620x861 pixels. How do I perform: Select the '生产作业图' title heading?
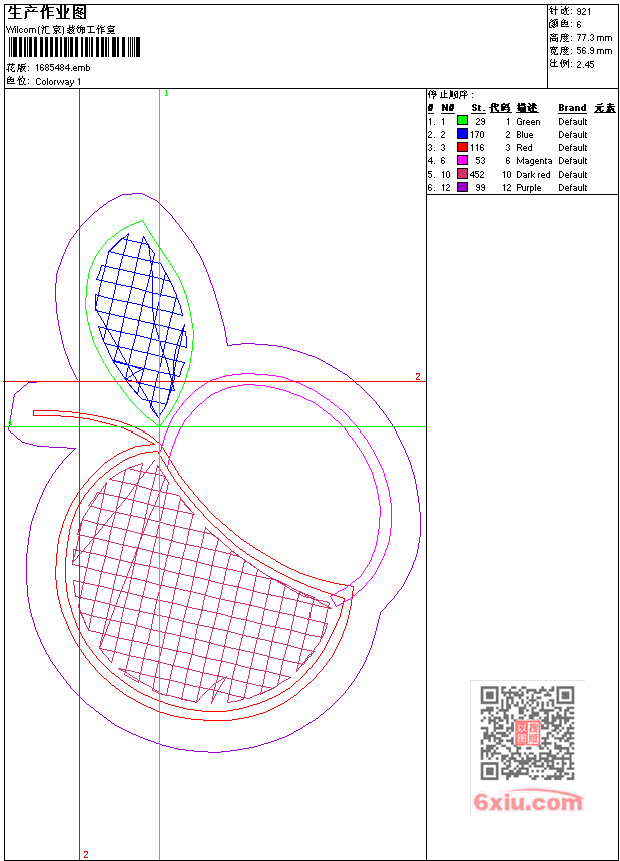tap(47, 13)
